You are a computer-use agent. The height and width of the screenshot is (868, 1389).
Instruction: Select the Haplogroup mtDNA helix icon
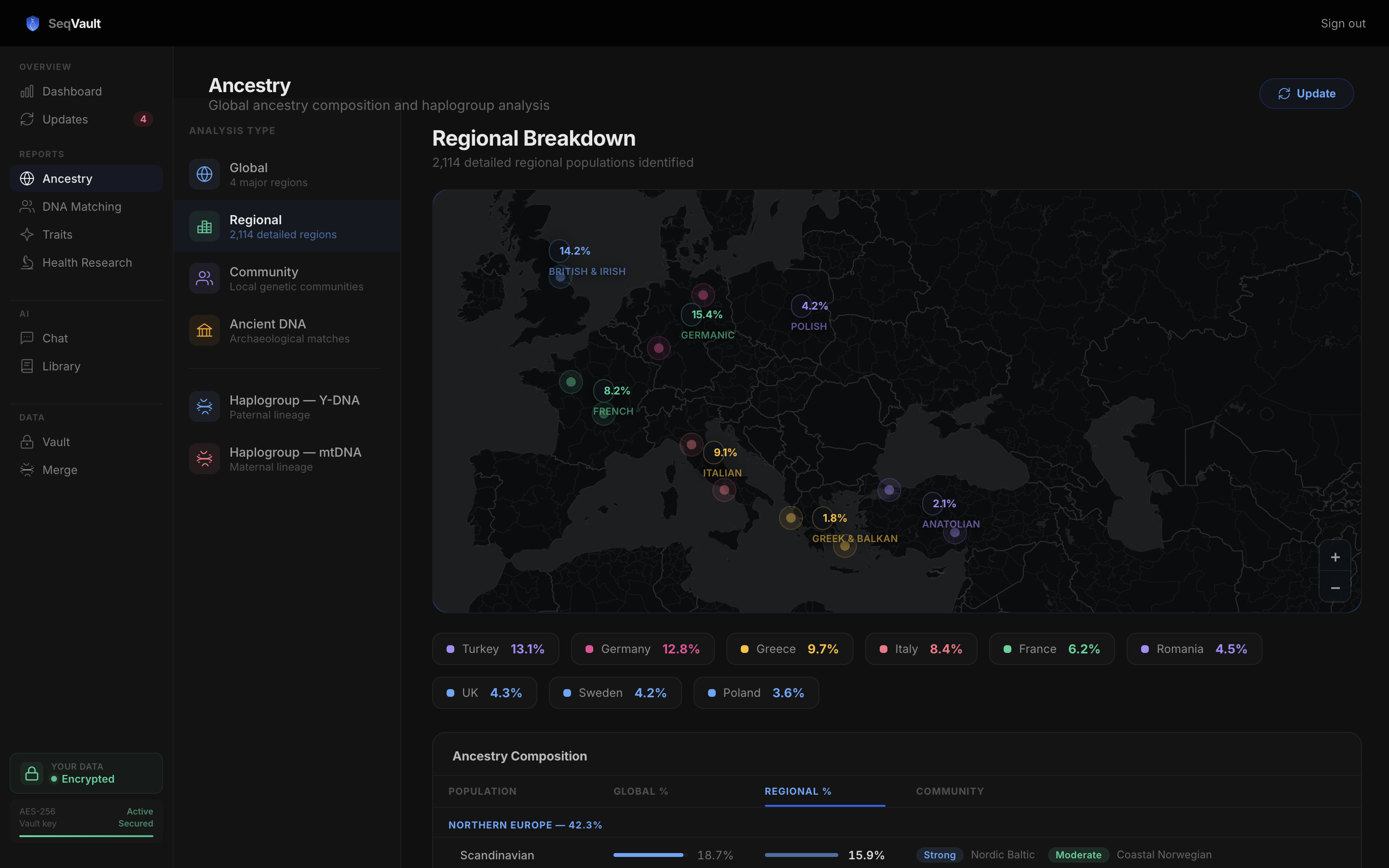[x=204, y=458]
